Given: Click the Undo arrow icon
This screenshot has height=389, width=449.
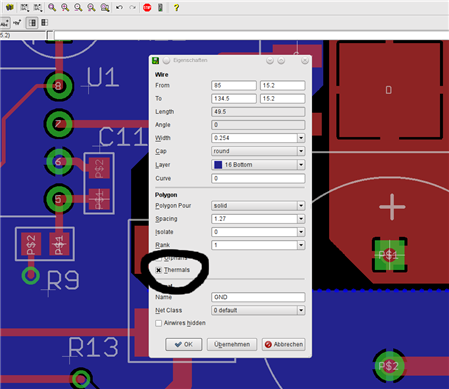Looking at the screenshot, I should coord(119,7).
